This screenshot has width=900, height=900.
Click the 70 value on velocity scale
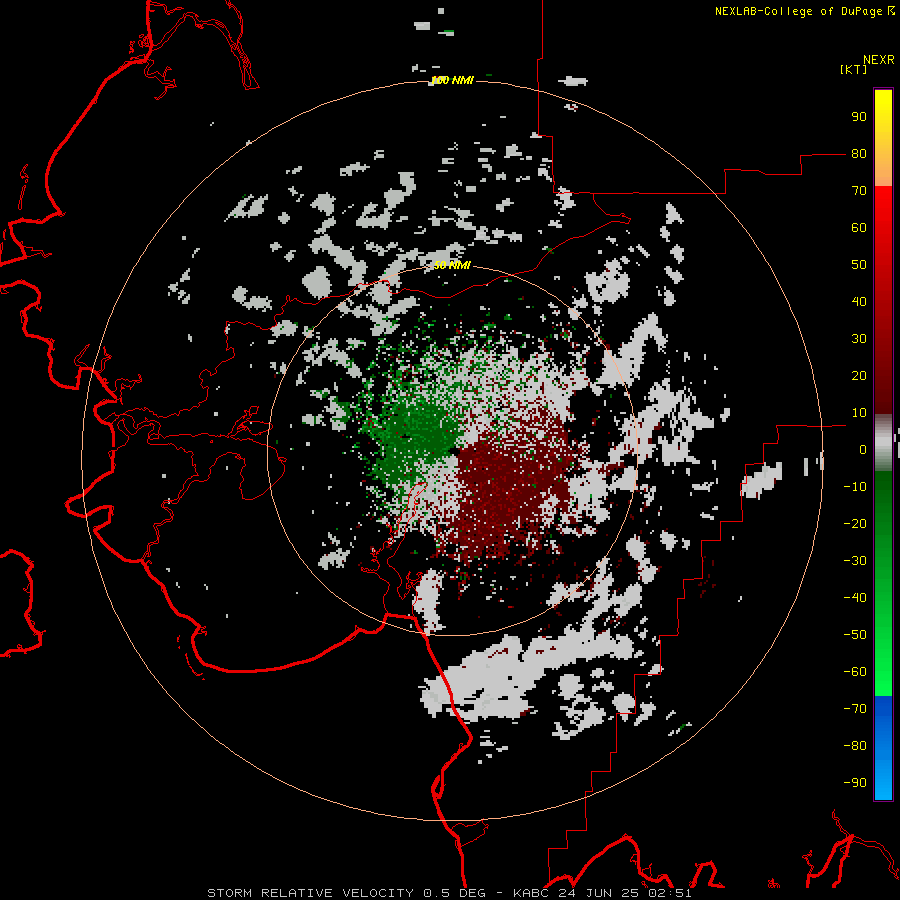[x=859, y=191]
